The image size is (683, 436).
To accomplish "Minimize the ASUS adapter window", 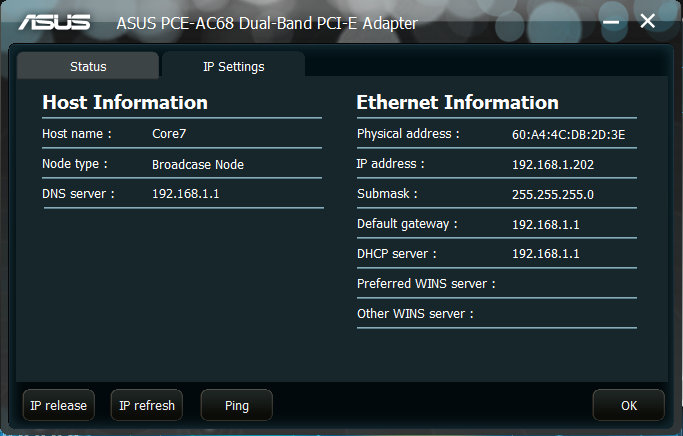I will pyautogui.click(x=611, y=22).
